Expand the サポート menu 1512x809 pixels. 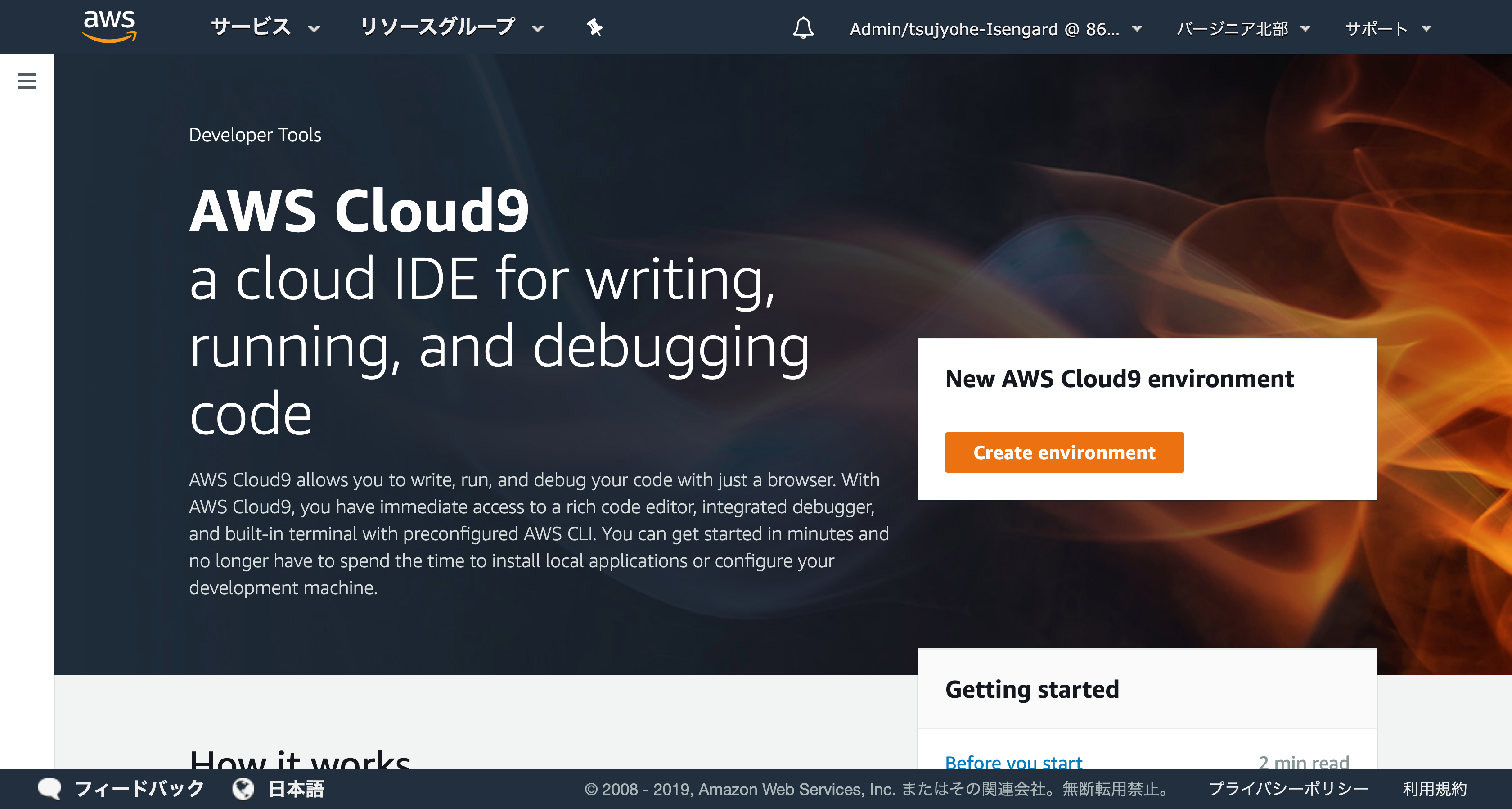(x=1388, y=29)
